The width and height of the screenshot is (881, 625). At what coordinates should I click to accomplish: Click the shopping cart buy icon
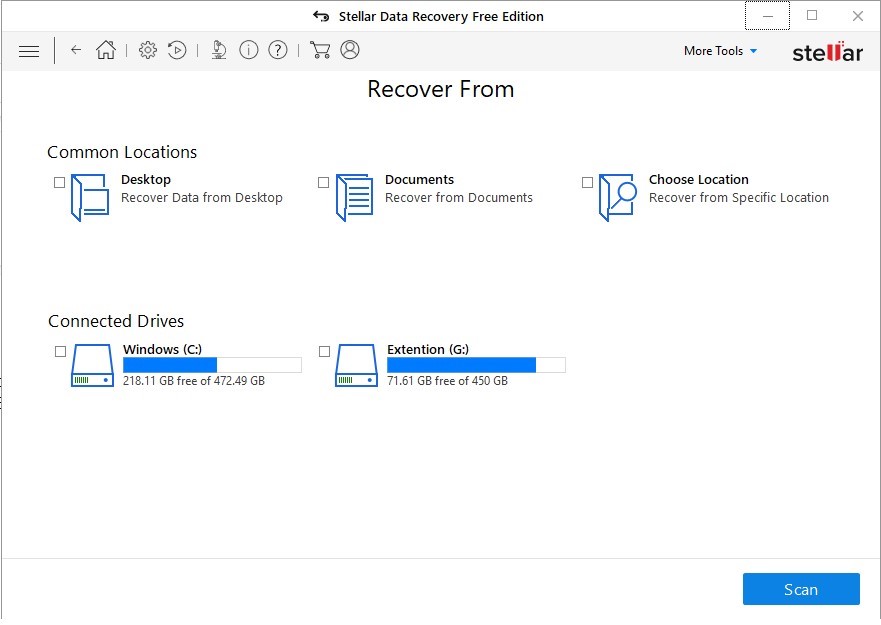tap(320, 50)
